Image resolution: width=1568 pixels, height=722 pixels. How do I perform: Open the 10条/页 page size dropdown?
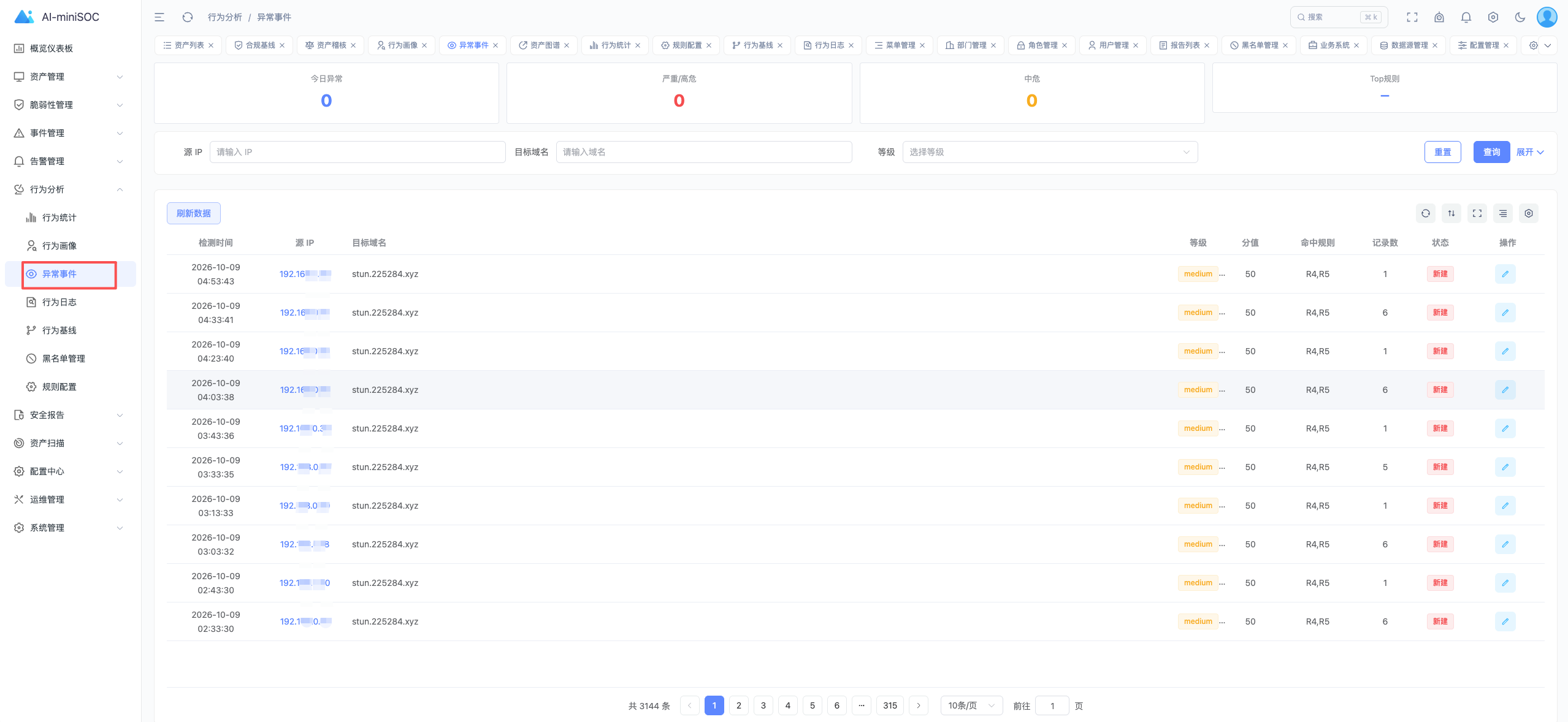(972, 705)
